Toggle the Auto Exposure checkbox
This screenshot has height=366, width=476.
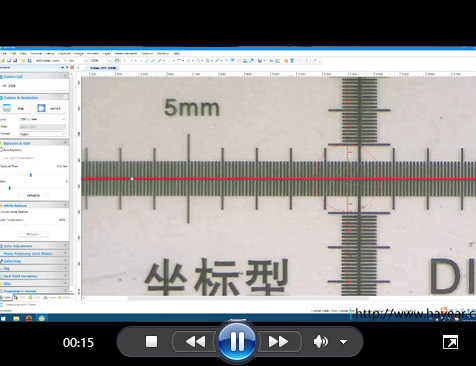[x=1, y=150]
